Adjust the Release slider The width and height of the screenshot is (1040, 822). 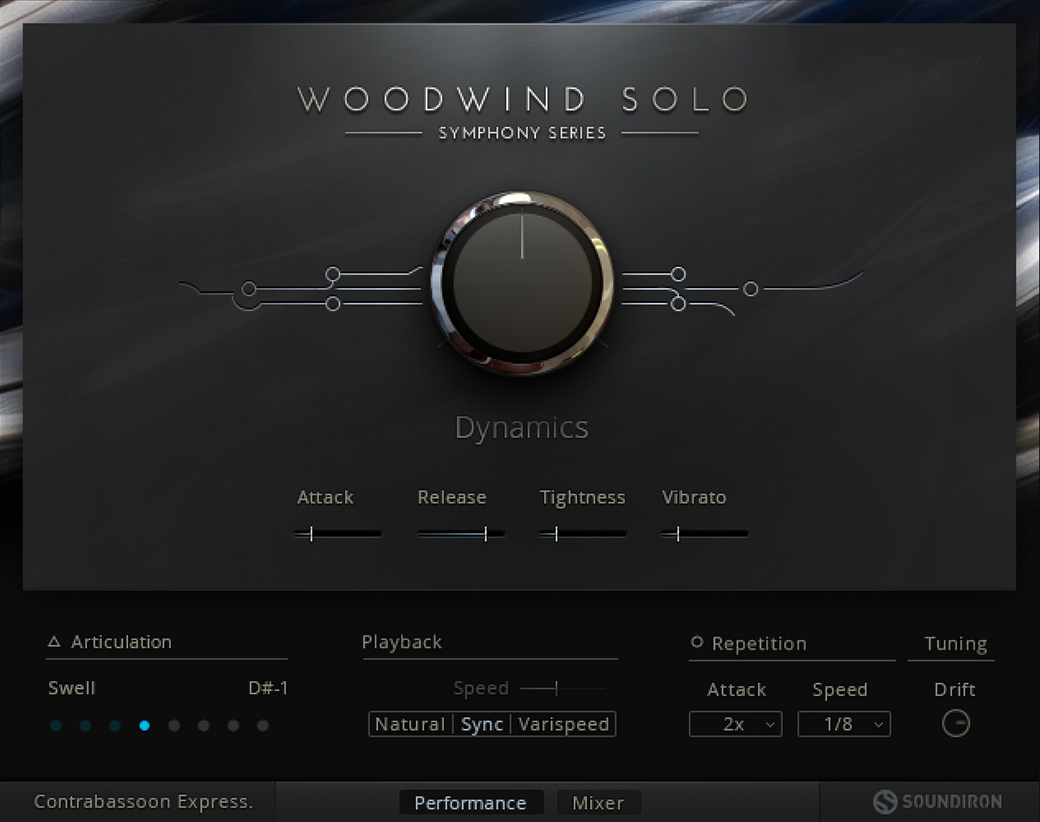click(x=460, y=533)
